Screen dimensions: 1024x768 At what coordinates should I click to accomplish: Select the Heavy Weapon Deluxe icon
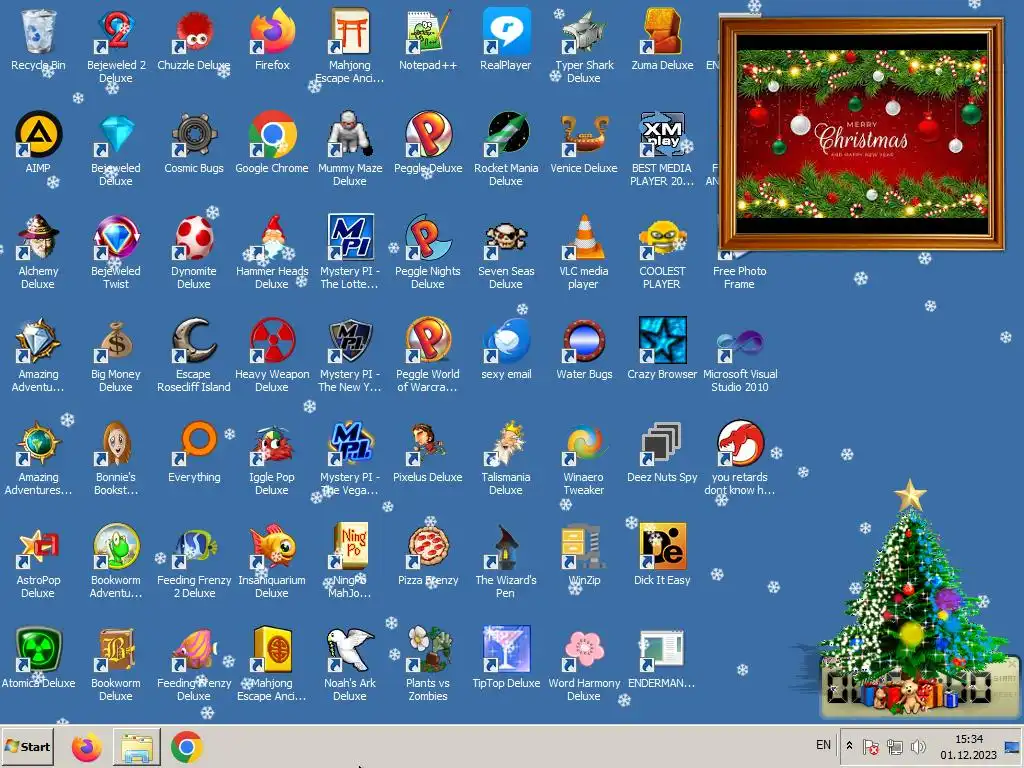click(272, 341)
